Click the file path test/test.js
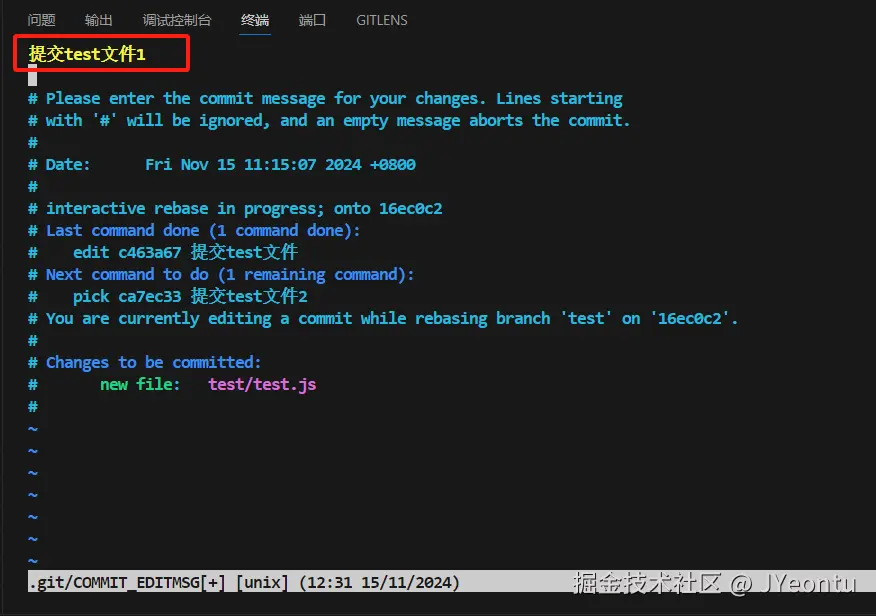The width and height of the screenshot is (876, 616). tap(262, 384)
